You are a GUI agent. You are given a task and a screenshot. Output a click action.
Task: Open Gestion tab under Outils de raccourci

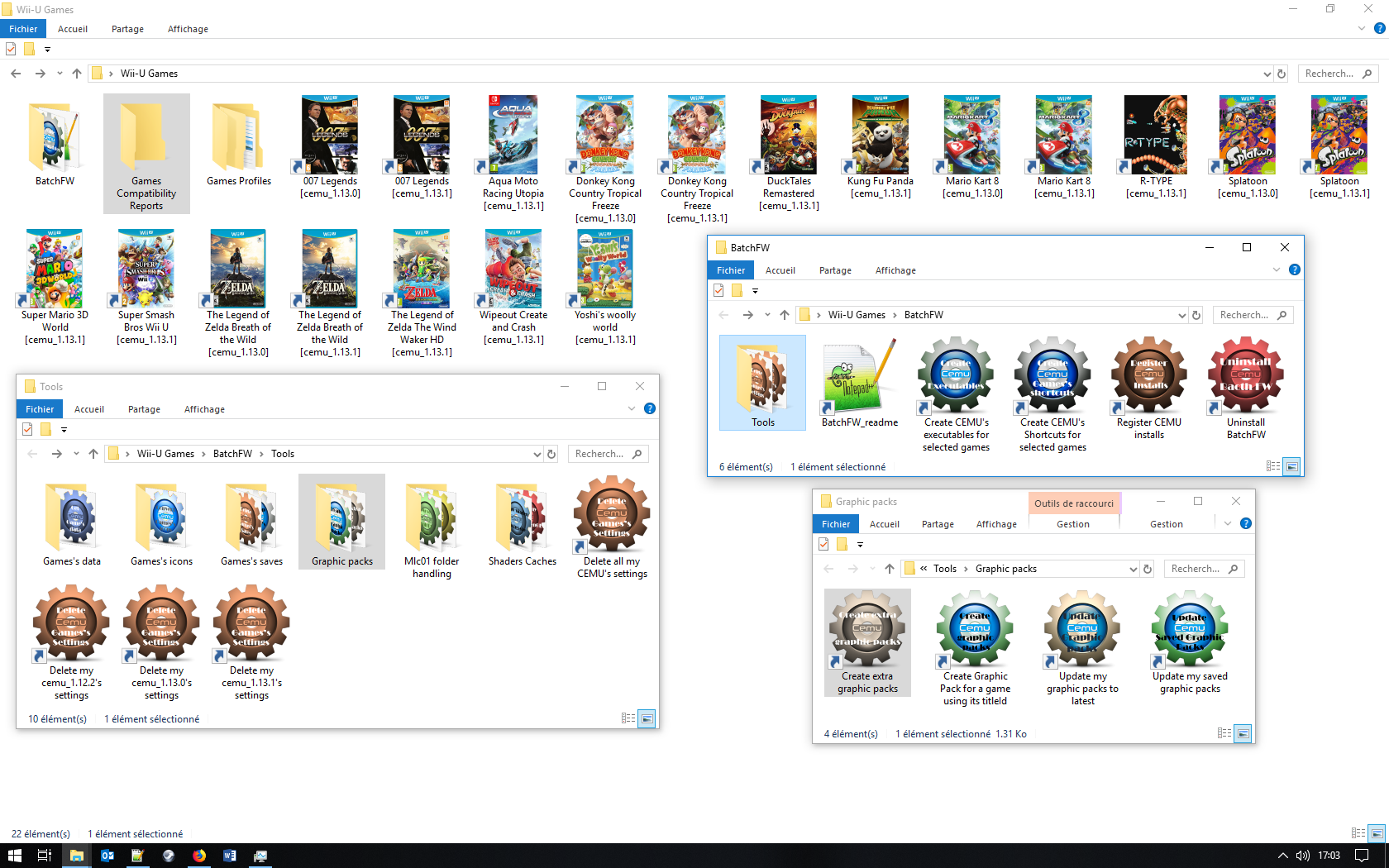tap(1073, 524)
